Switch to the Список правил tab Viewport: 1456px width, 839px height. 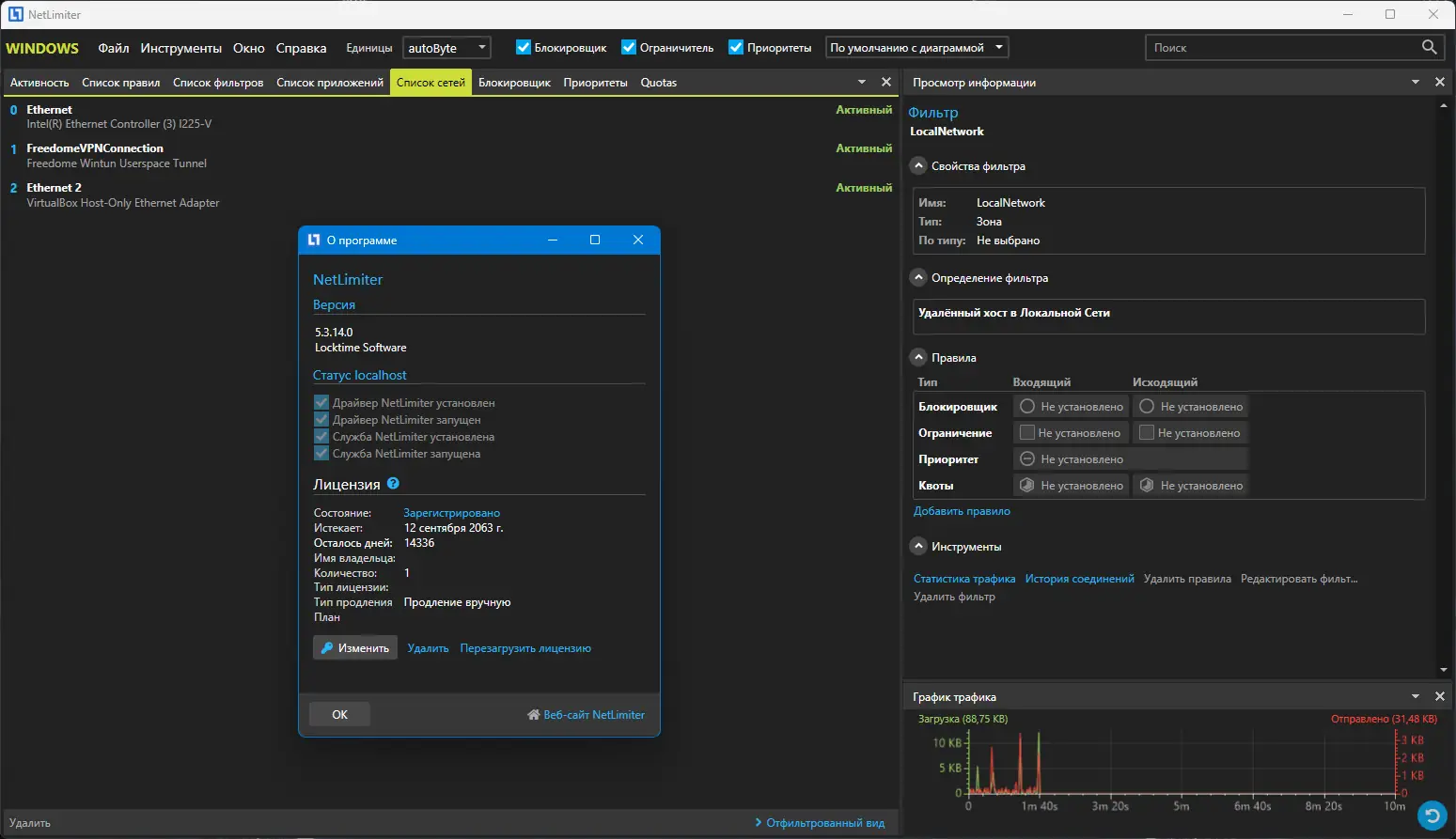(x=120, y=83)
